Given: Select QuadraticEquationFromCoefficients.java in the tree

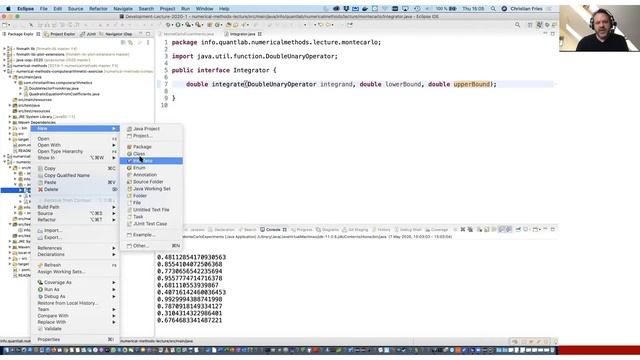Looking at the screenshot, I should click(64, 94).
